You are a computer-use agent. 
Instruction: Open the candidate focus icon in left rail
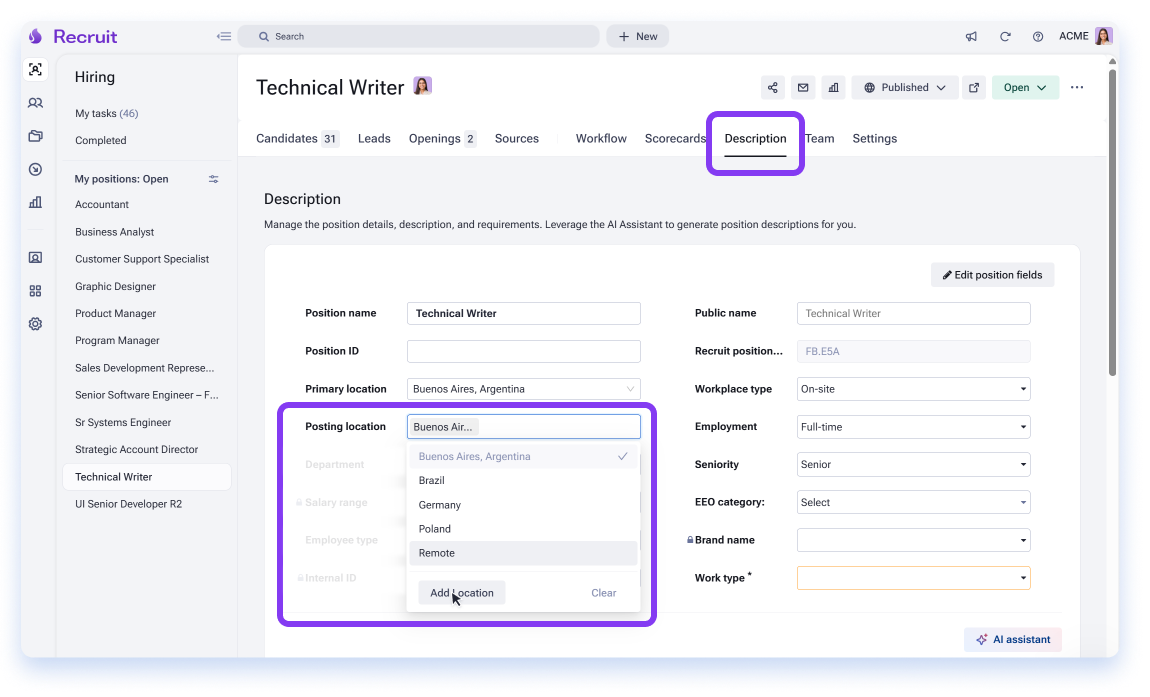[35, 69]
